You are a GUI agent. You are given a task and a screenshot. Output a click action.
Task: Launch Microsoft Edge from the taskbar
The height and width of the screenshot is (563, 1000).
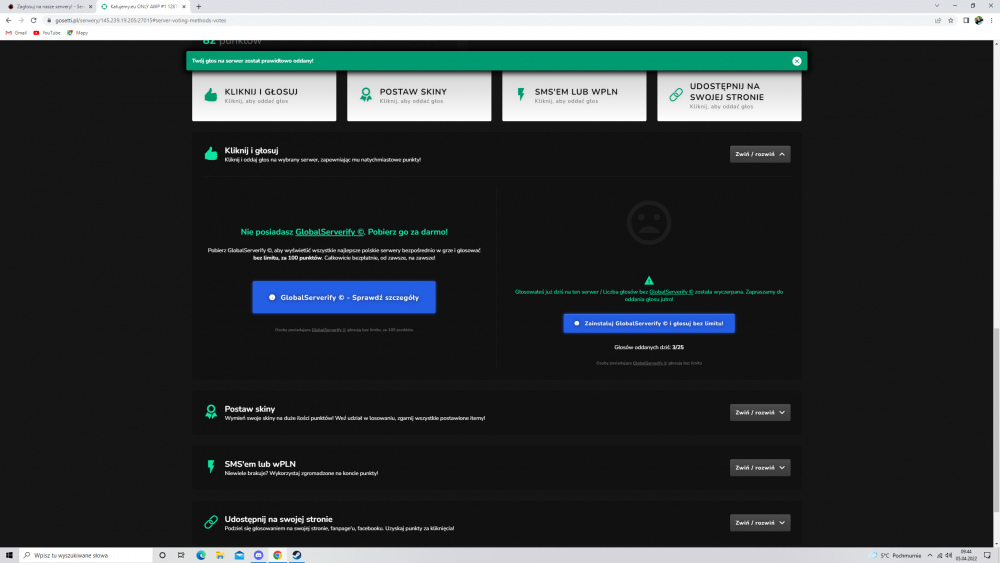(201, 555)
